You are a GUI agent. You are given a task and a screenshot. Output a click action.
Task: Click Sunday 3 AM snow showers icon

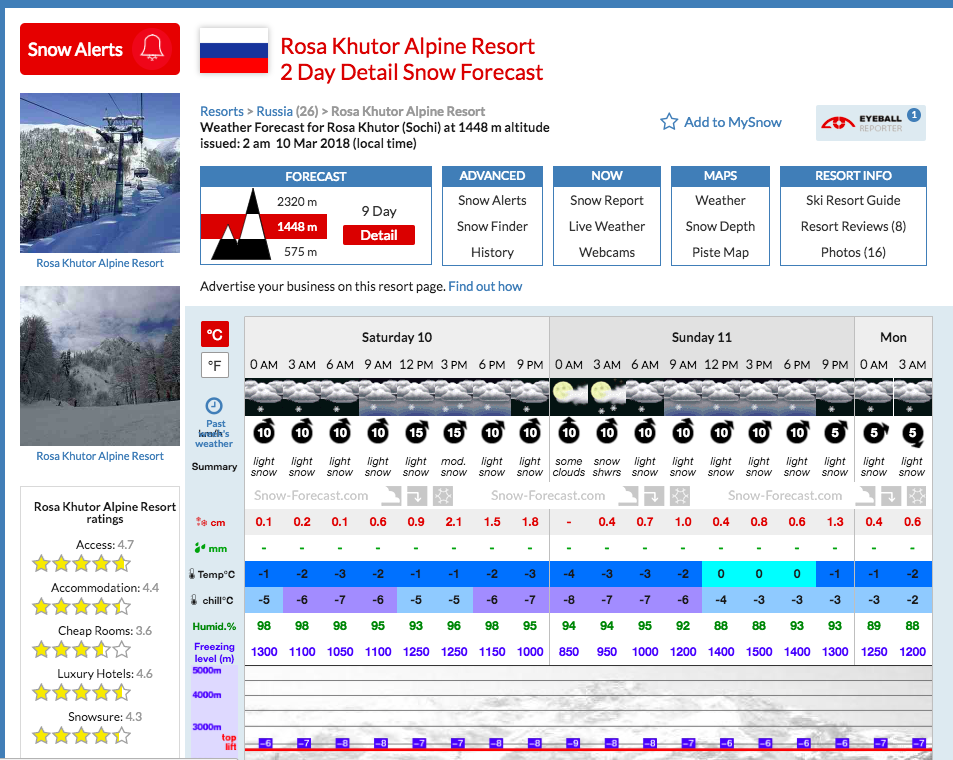click(607, 398)
